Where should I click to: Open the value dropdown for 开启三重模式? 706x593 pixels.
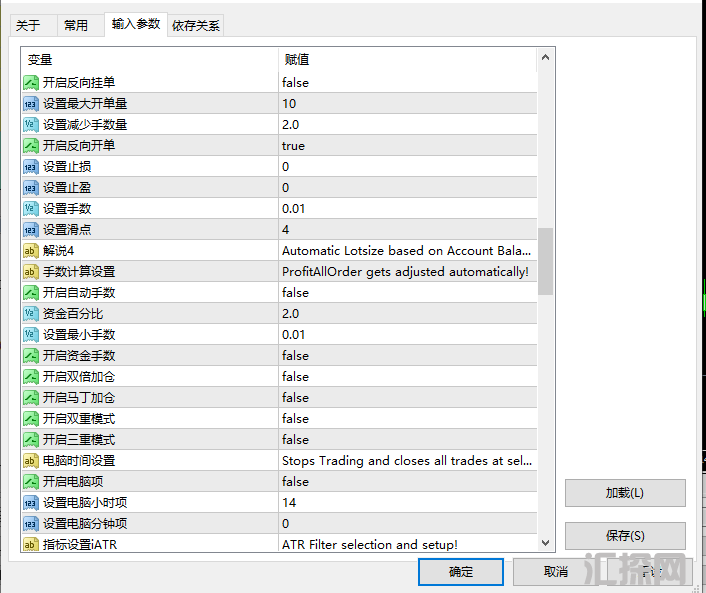(x=407, y=439)
